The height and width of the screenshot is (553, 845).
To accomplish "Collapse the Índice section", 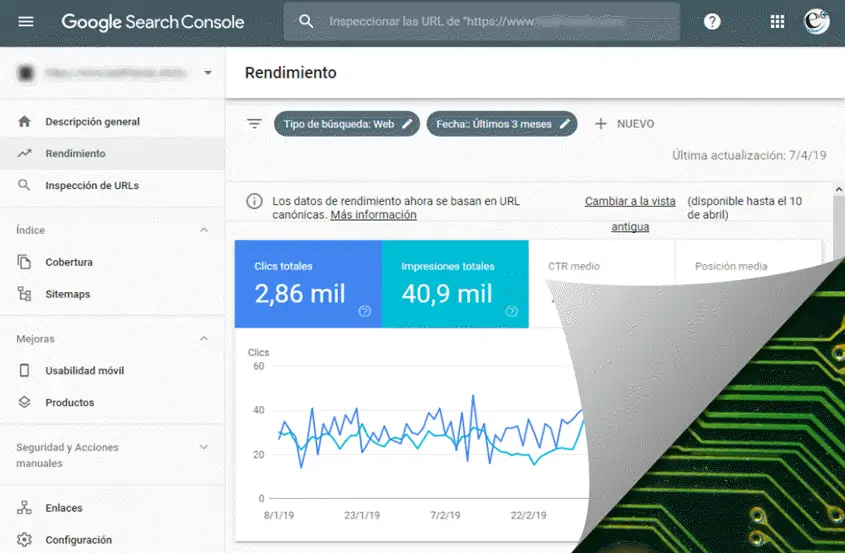I will 204,230.
